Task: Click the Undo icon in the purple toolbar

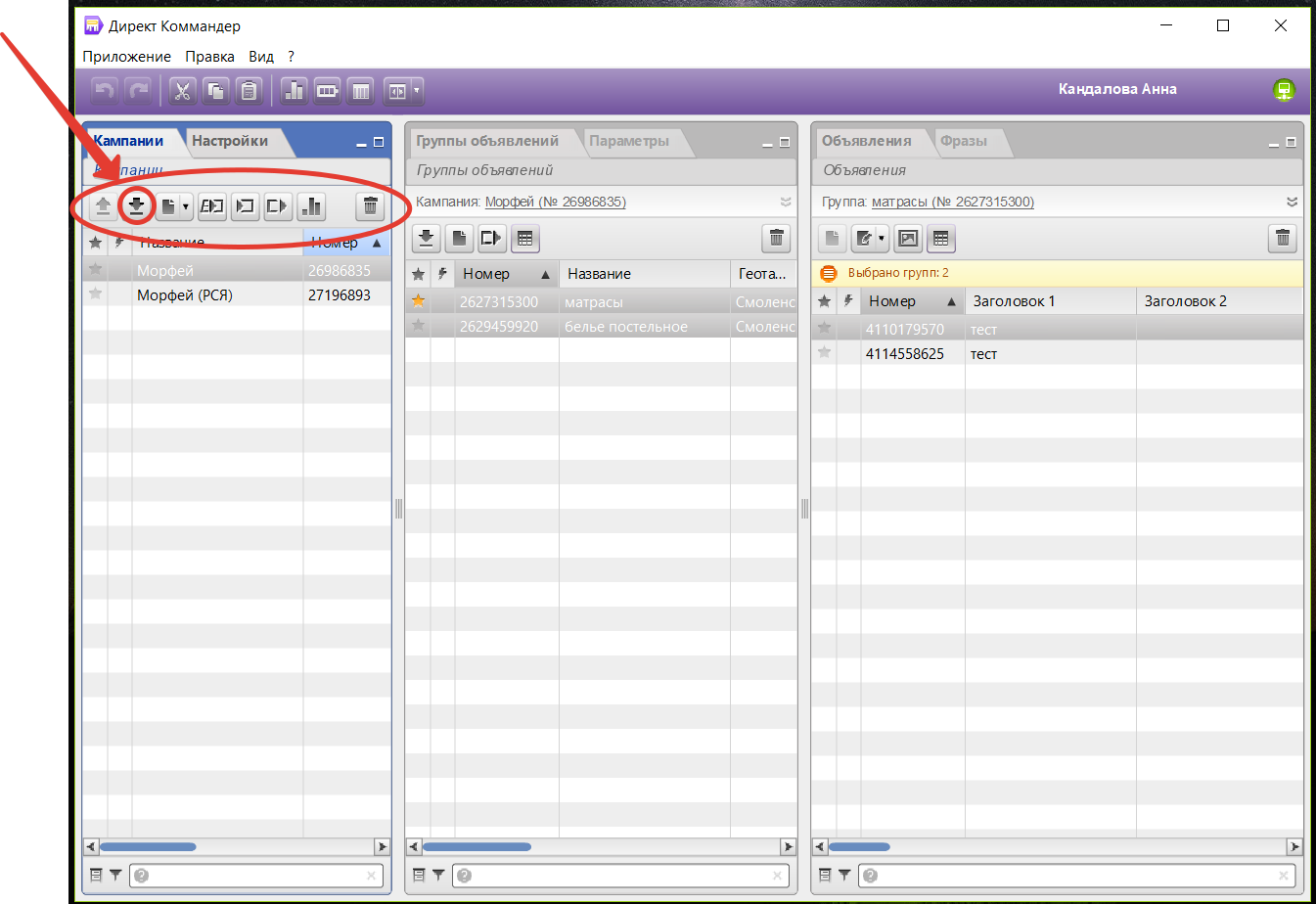Action: click(105, 91)
